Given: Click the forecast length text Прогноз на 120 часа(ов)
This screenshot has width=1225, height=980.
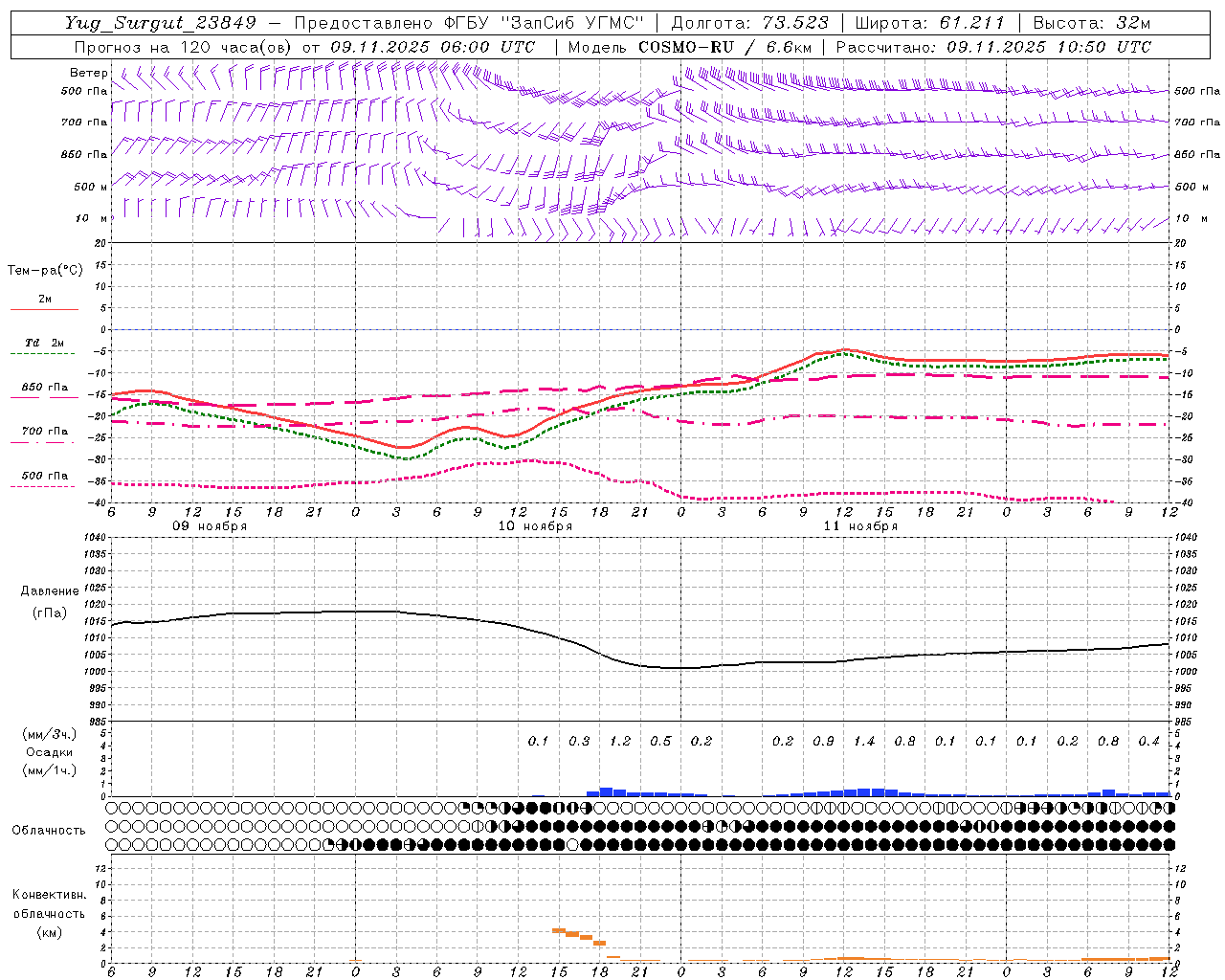Looking at the screenshot, I should [184, 46].
